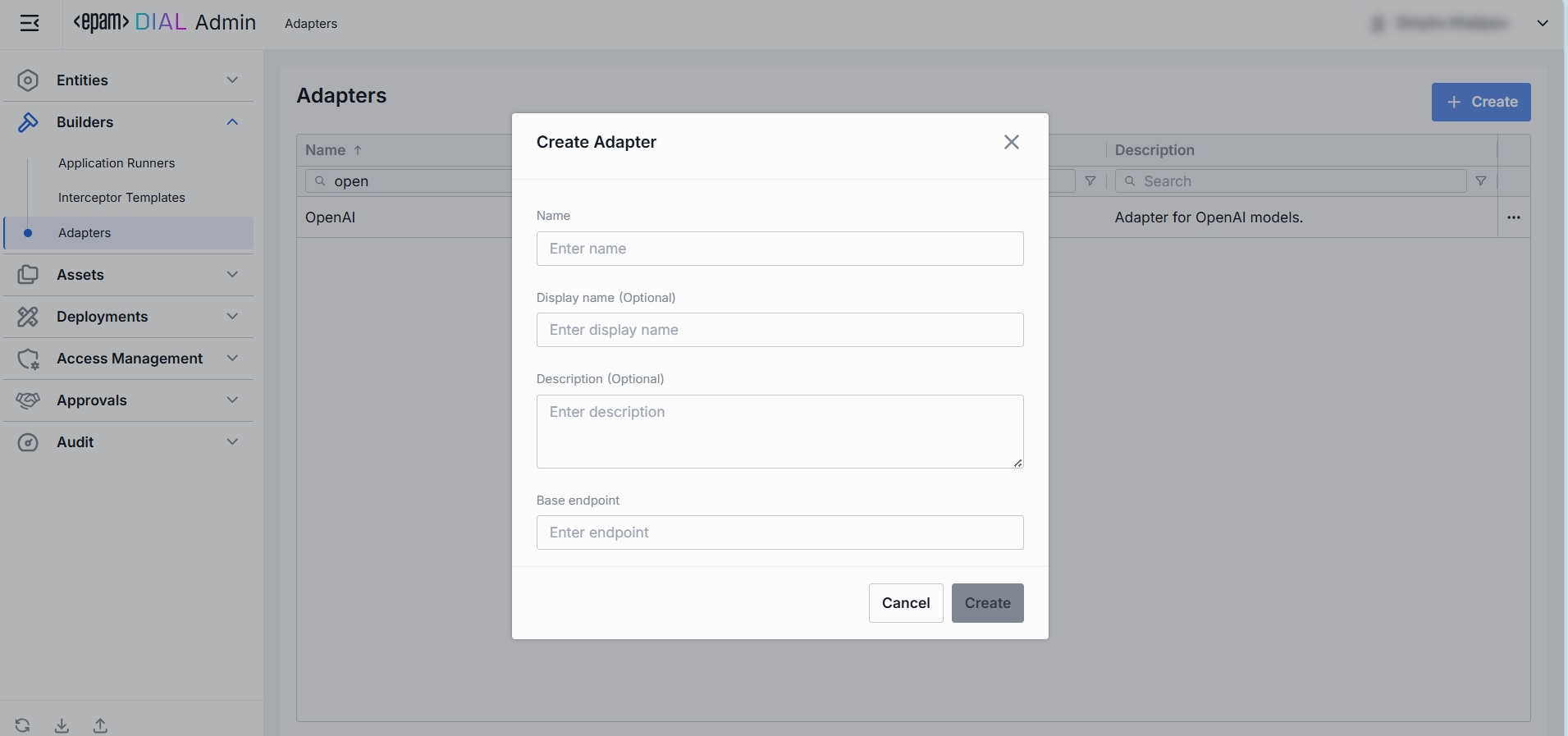Open Interceptor Templates in the sidebar
Screen dimensions: 1568x736
click(x=121, y=198)
